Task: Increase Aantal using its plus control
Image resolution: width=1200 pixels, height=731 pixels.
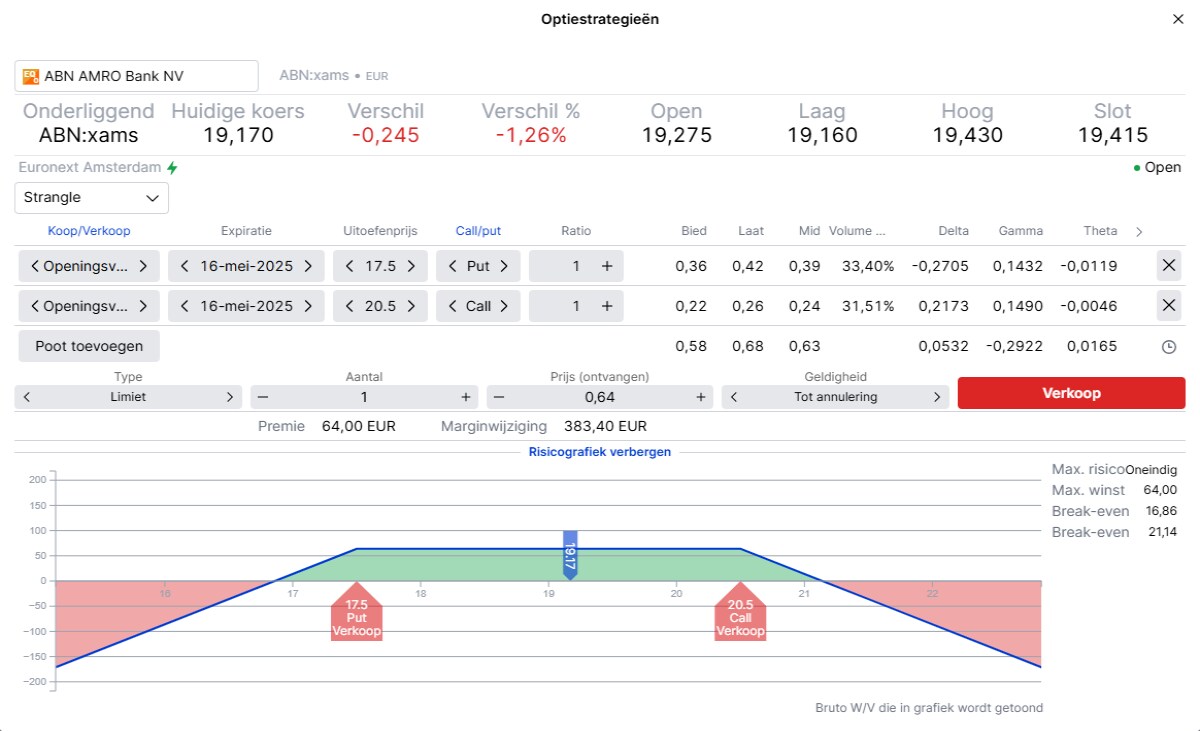Action: 465,396
